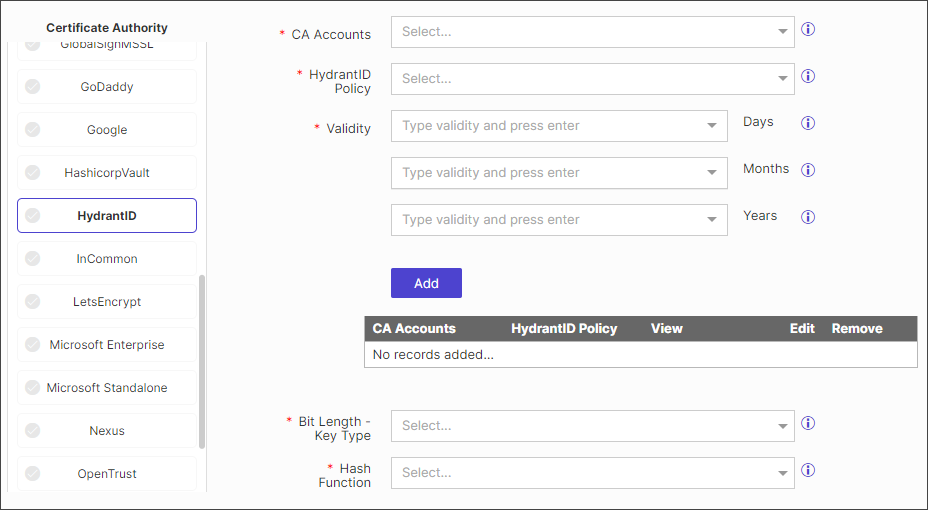This screenshot has width=928, height=510.
Task: Expand the Hash Function dropdown arrow
Action: 782,473
